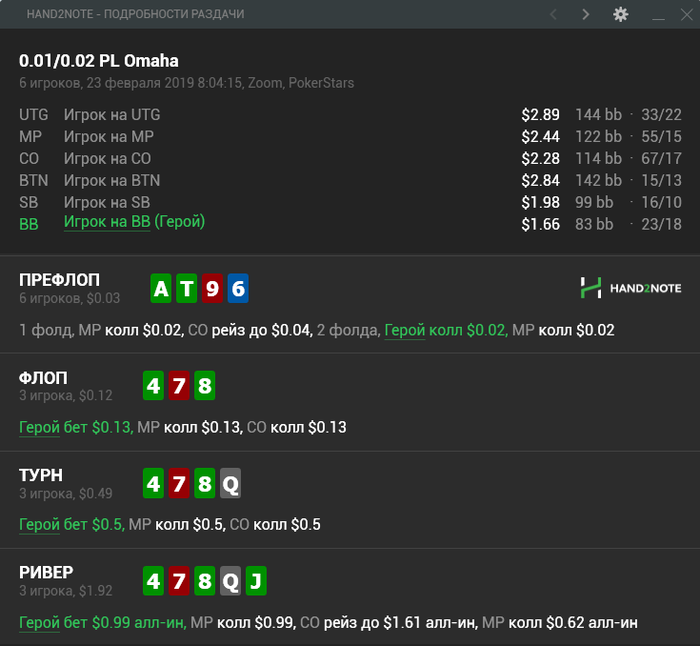Click 'Герой' link in preflop actions
This screenshot has width=700, height=646.
tap(404, 330)
